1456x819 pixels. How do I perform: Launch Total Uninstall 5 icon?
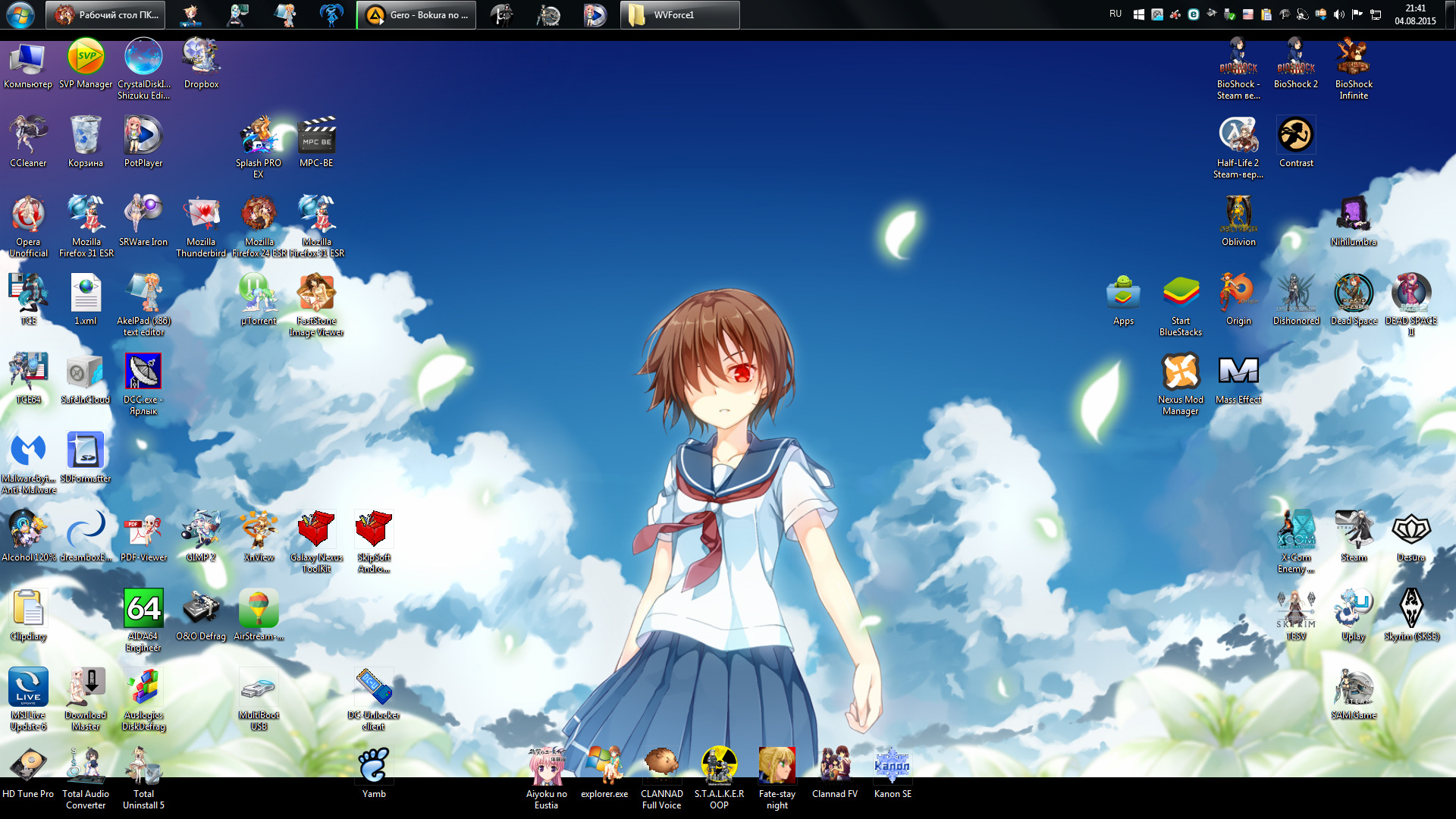click(143, 778)
